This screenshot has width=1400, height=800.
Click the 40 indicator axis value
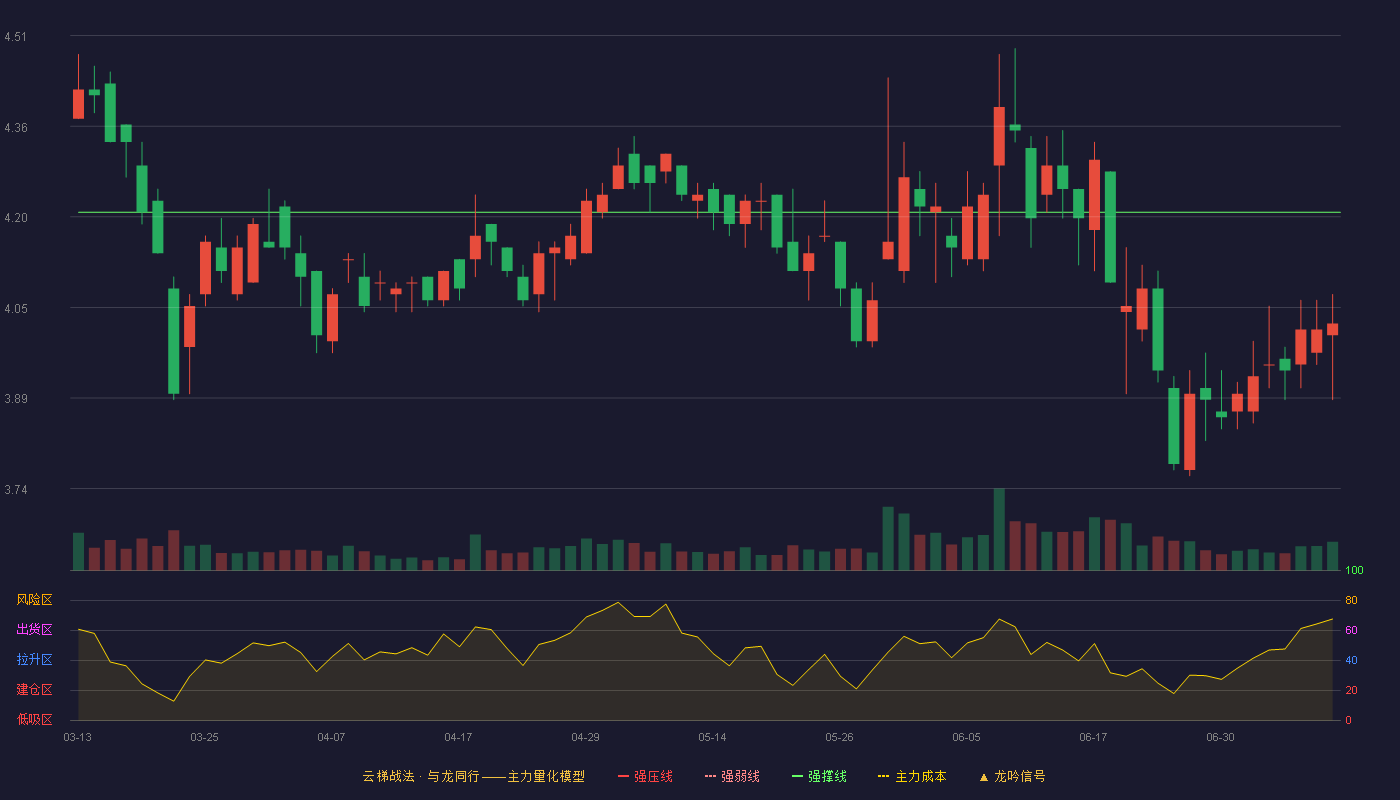click(x=1351, y=660)
